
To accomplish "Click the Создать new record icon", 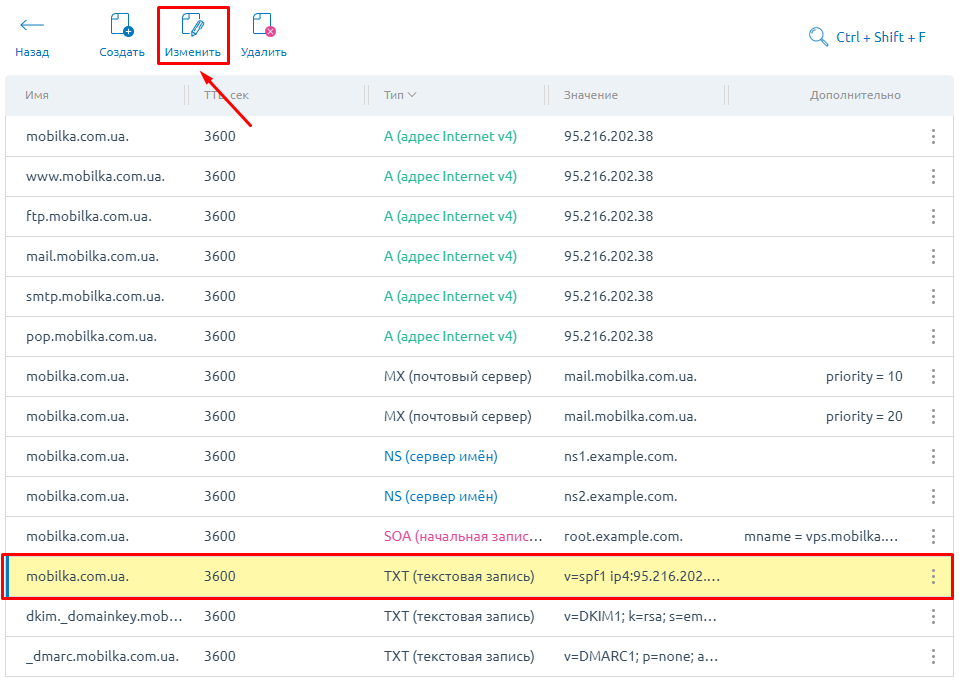I will (122, 25).
